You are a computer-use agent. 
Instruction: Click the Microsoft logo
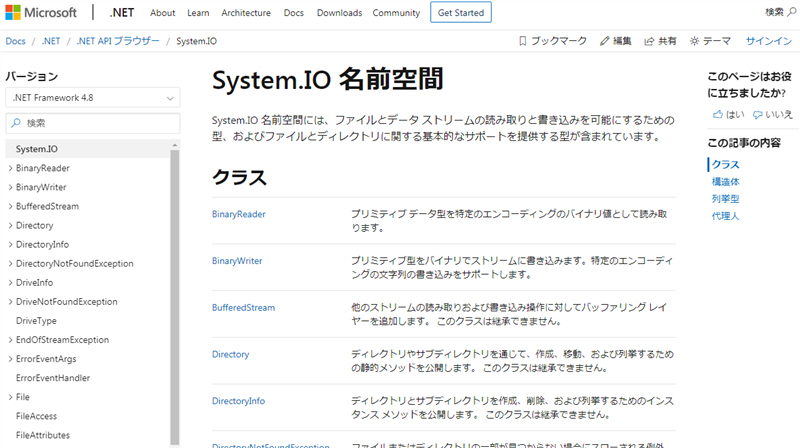point(41,12)
